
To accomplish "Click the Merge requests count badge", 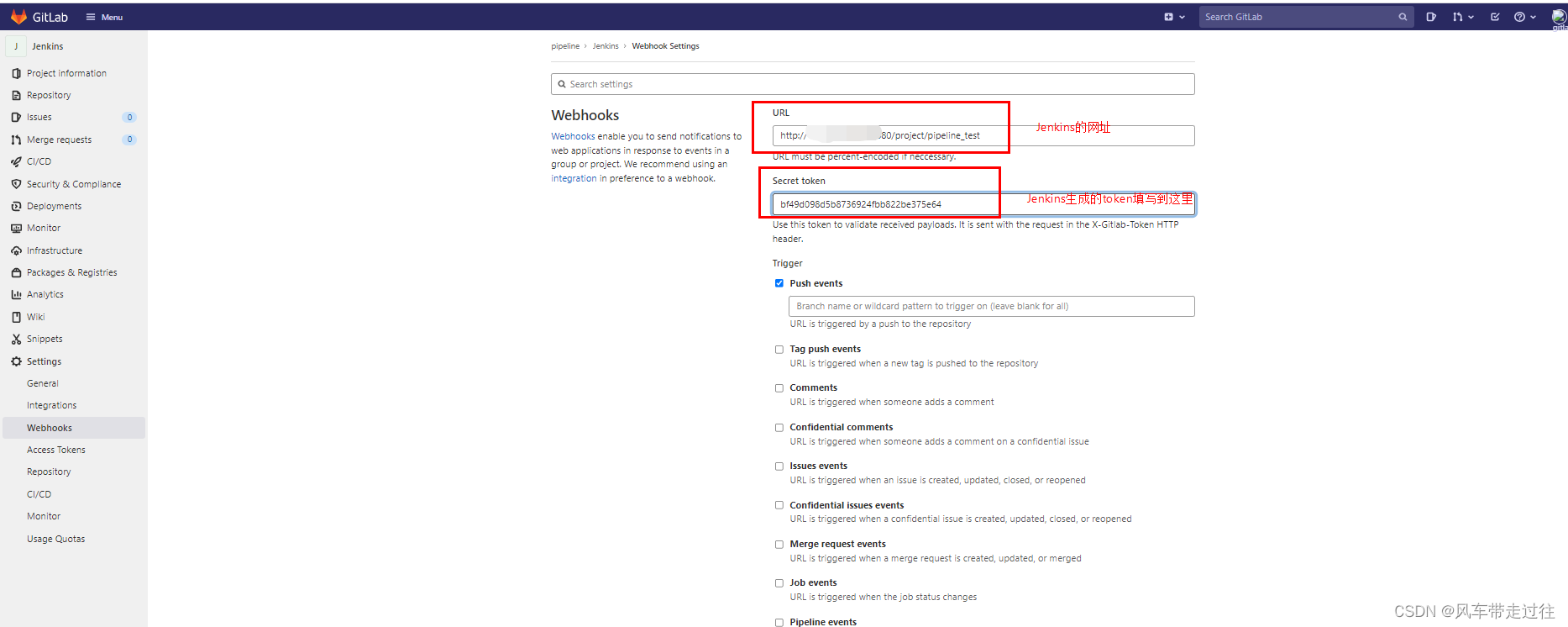I will click(x=129, y=140).
